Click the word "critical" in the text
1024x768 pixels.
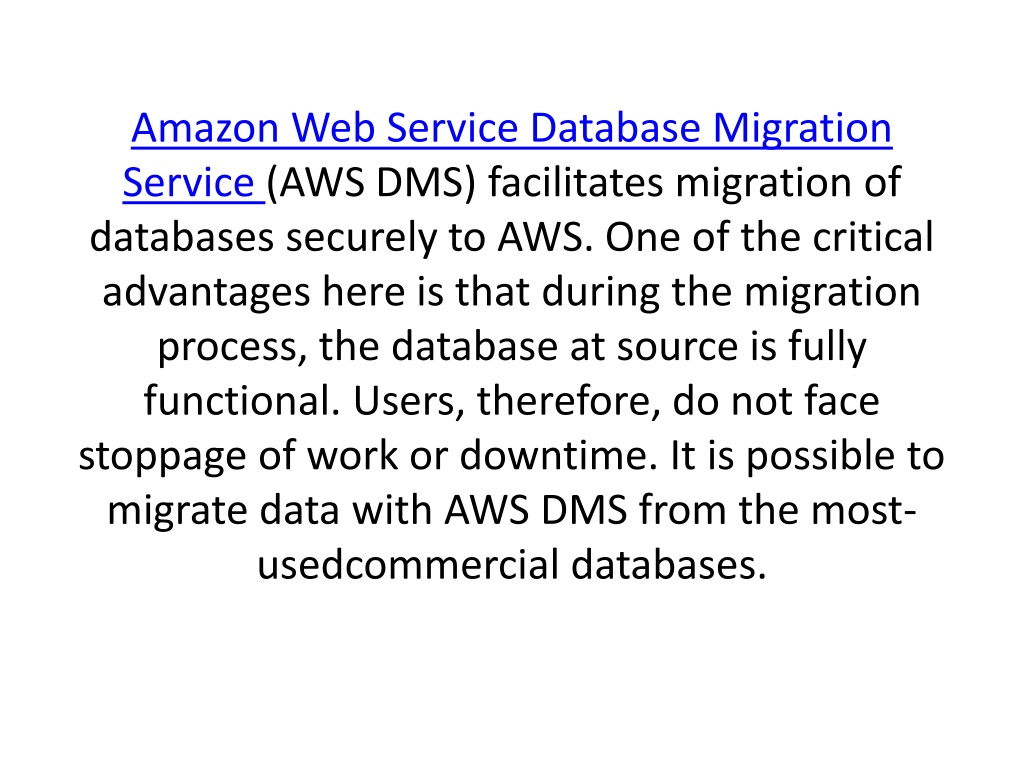tap(873, 237)
